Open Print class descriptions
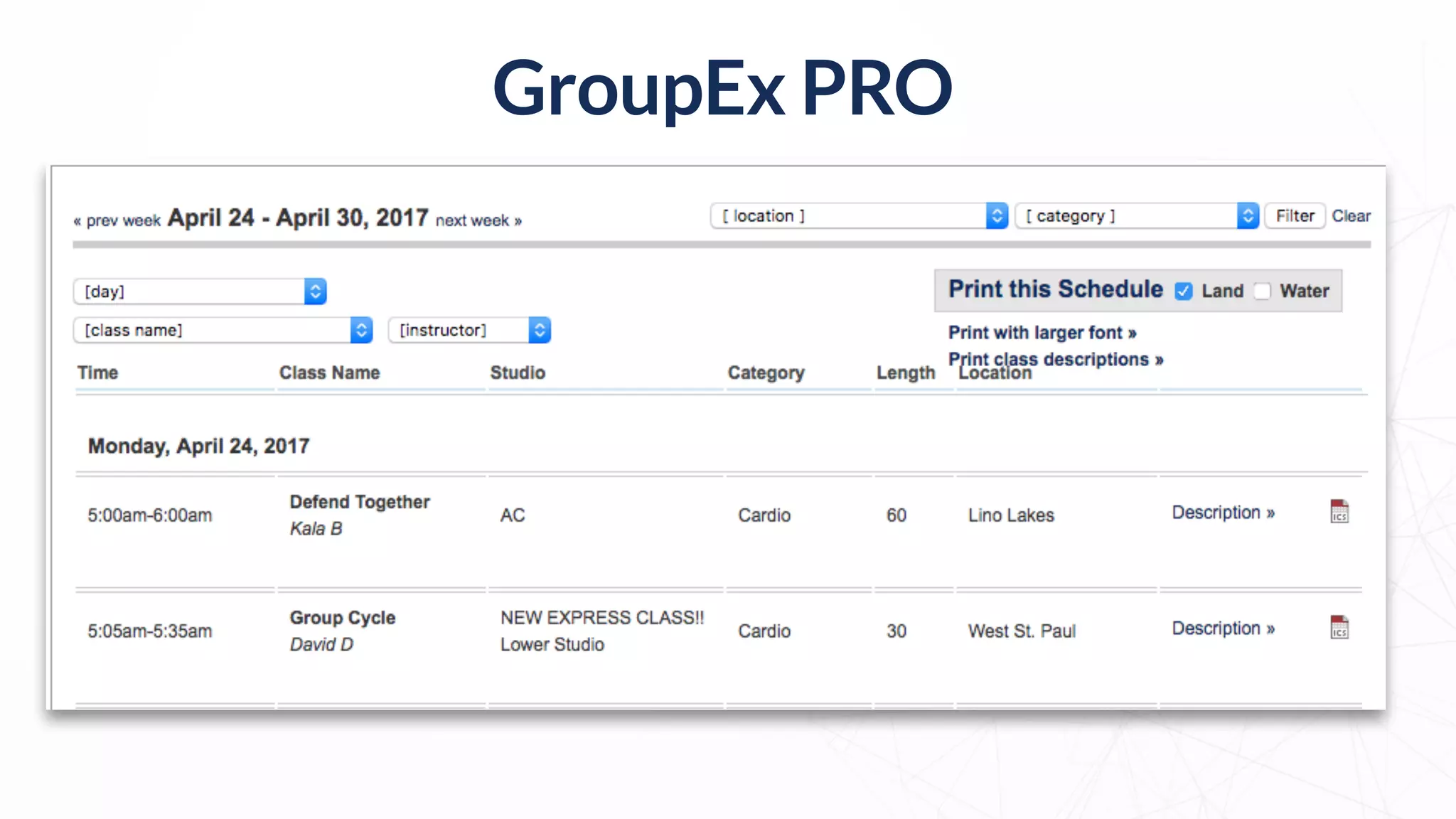 [1056, 359]
